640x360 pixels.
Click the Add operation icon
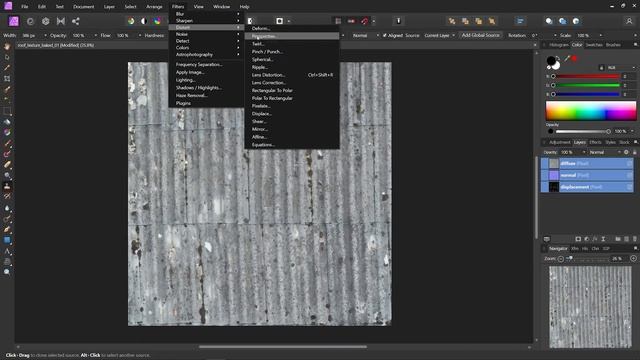coord(549,21)
